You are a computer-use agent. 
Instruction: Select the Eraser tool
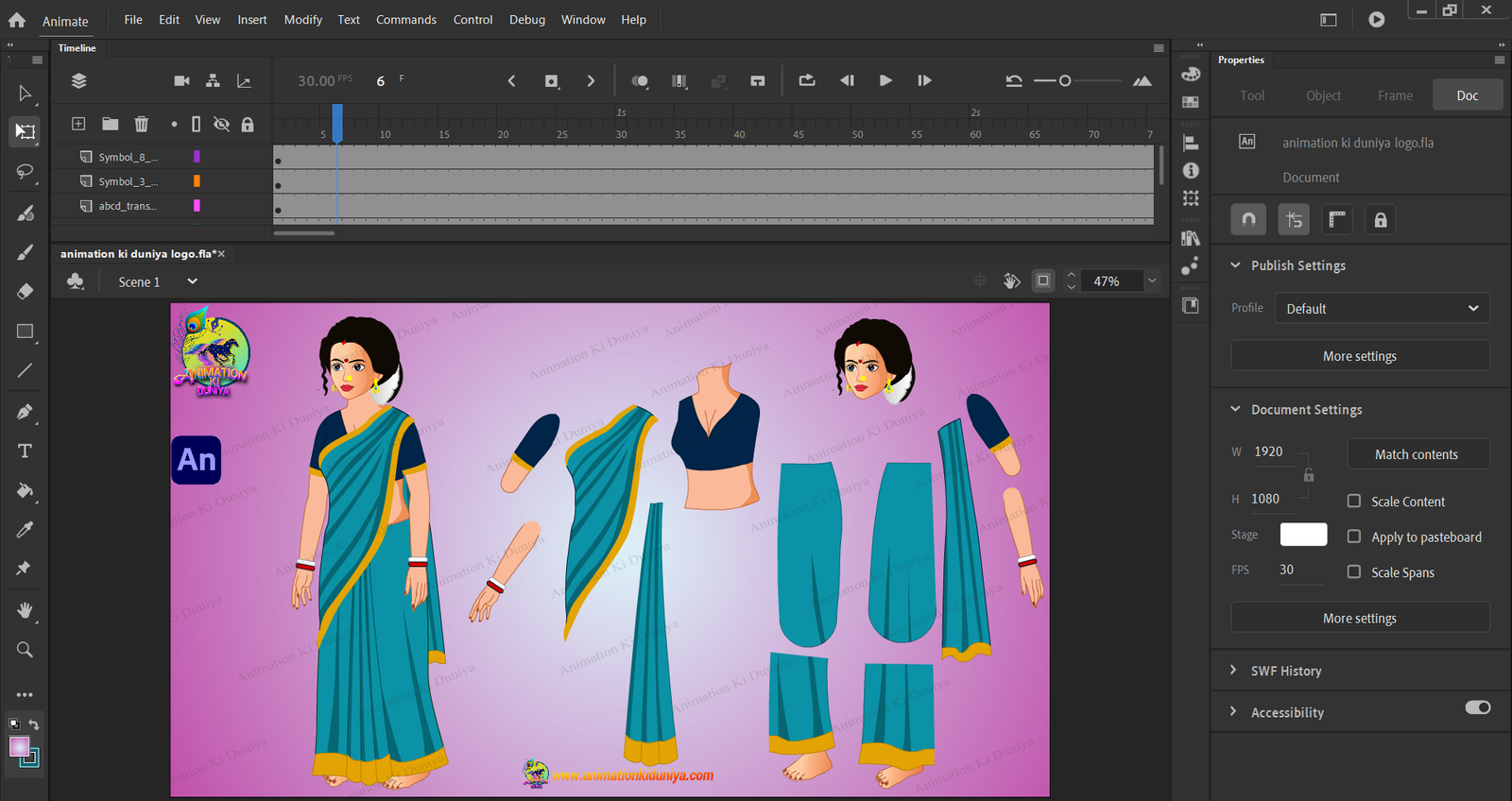coord(25,291)
